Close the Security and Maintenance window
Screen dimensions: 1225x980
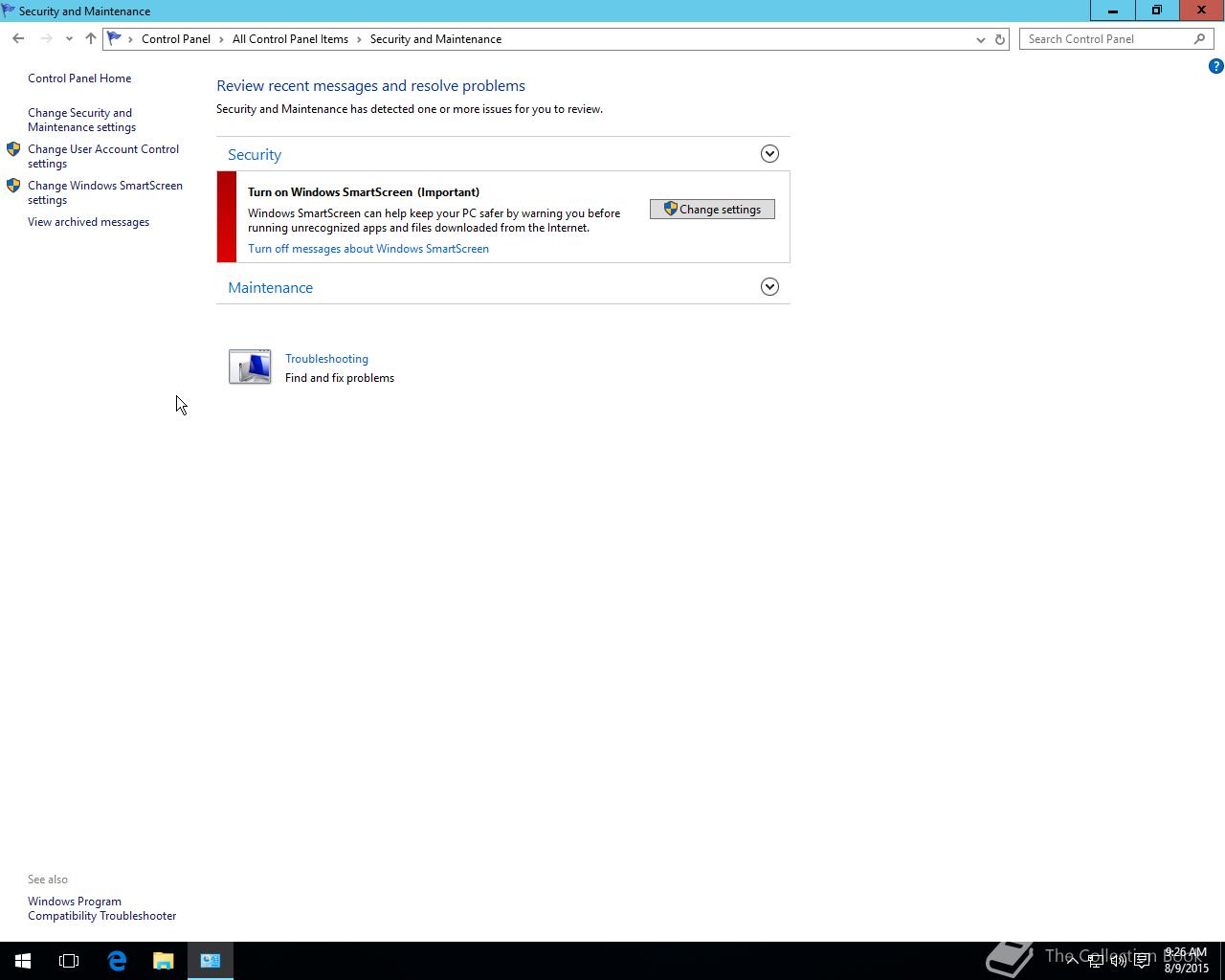click(x=1202, y=11)
